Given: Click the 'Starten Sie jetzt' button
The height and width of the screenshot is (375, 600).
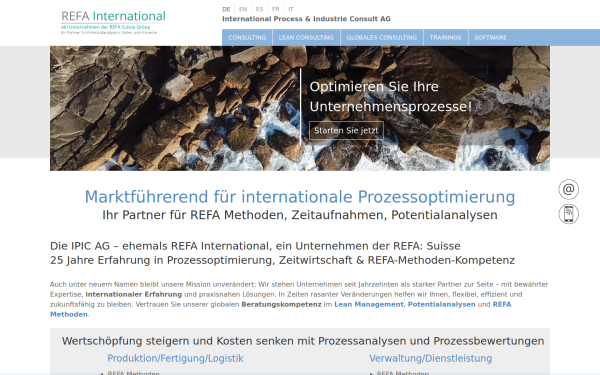Looking at the screenshot, I should pyautogui.click(x=346, y=130).
